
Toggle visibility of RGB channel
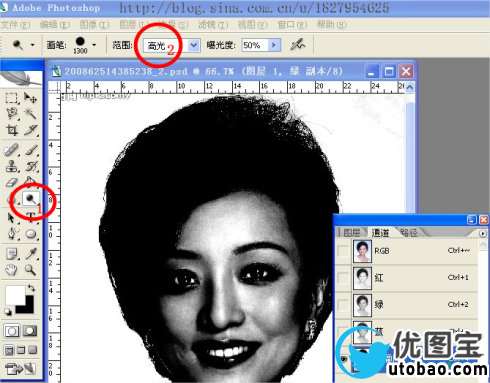pos(343,251)
